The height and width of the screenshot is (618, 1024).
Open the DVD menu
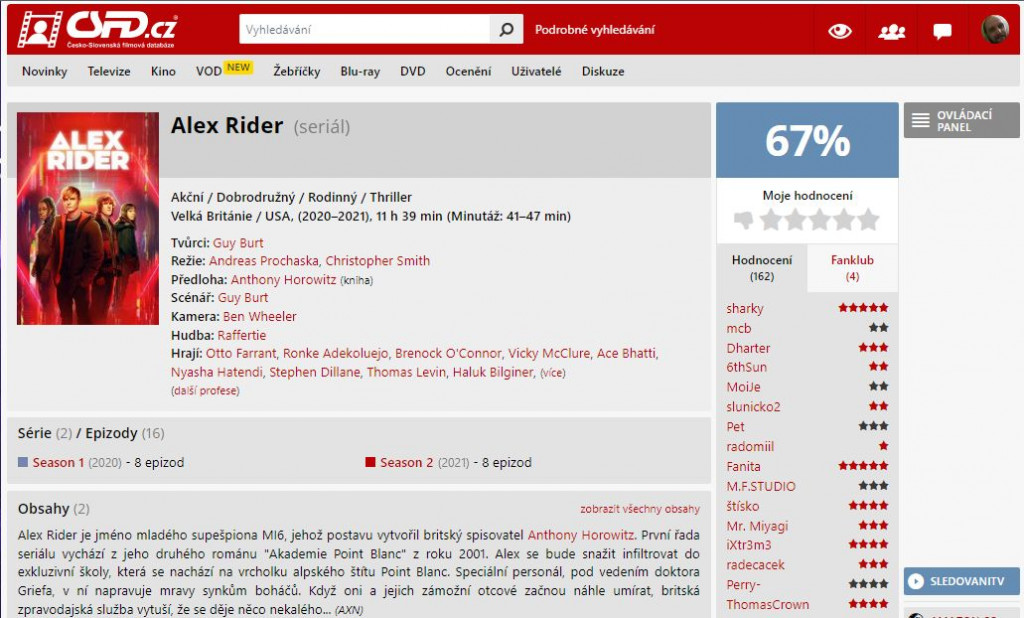click(413, 71)
